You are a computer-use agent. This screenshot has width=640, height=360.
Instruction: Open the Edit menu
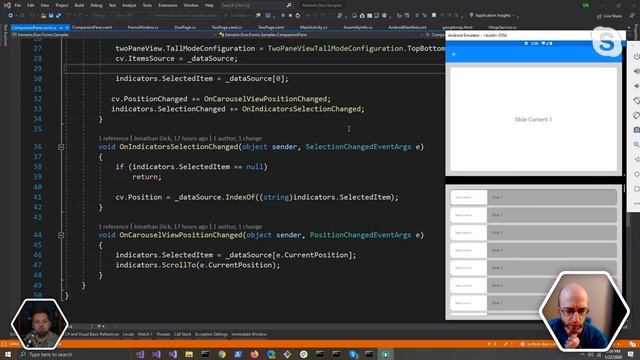(x=31, y=5)
